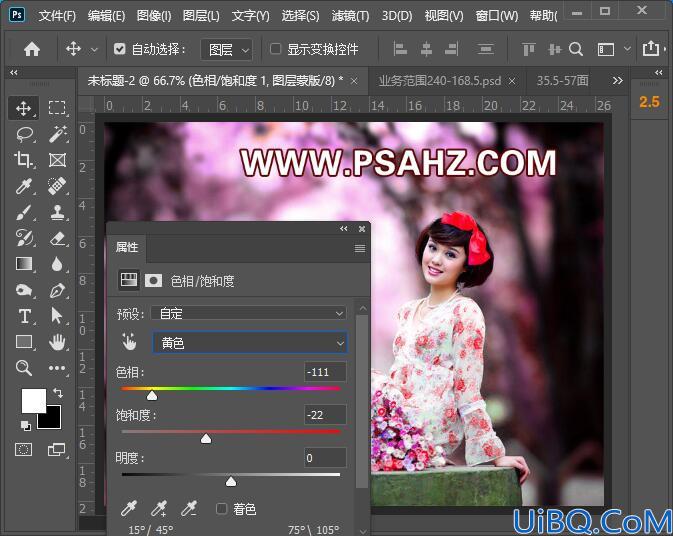Open the 图像(I) menu
This screenshot has height=536, width=673.
(x=154, y=16)
